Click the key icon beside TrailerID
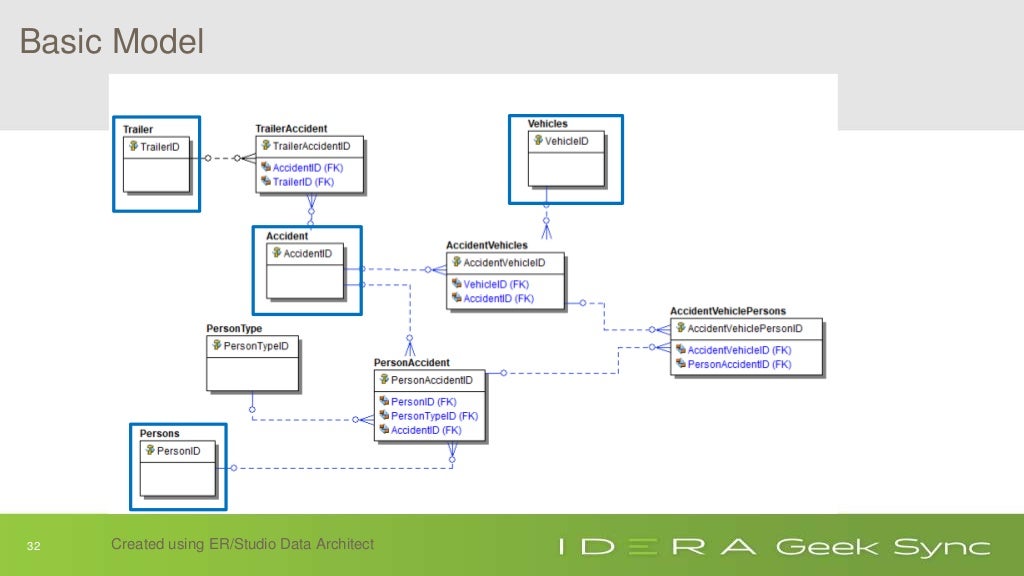 [133, 146]
